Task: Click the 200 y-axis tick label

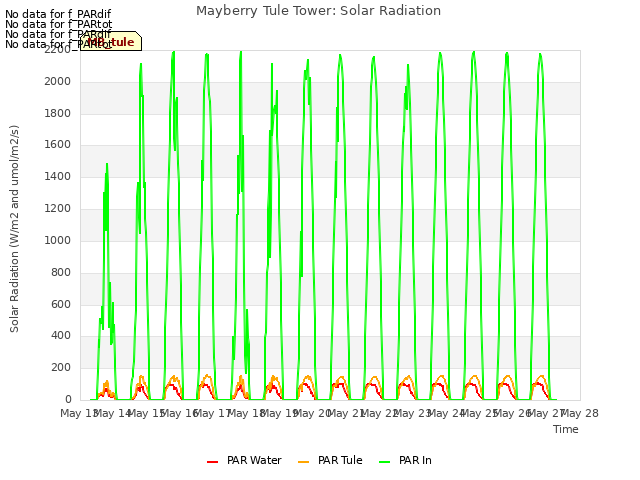Action: coord(61,368)
